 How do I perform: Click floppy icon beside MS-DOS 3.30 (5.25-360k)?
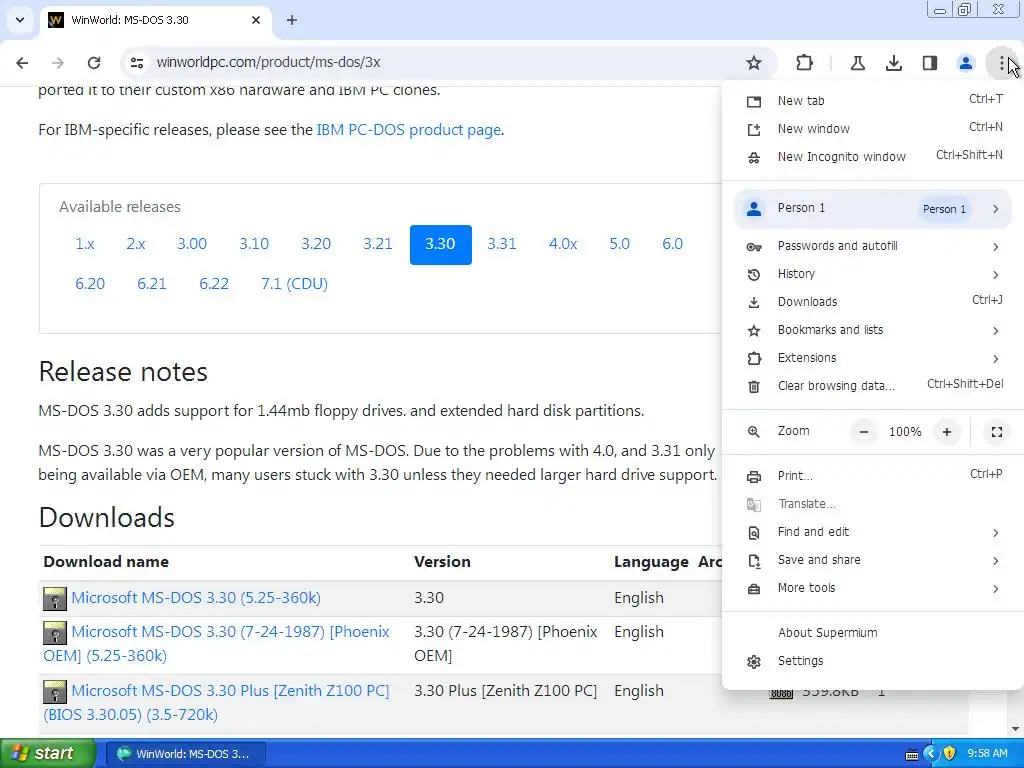click(x=55, y=599)
